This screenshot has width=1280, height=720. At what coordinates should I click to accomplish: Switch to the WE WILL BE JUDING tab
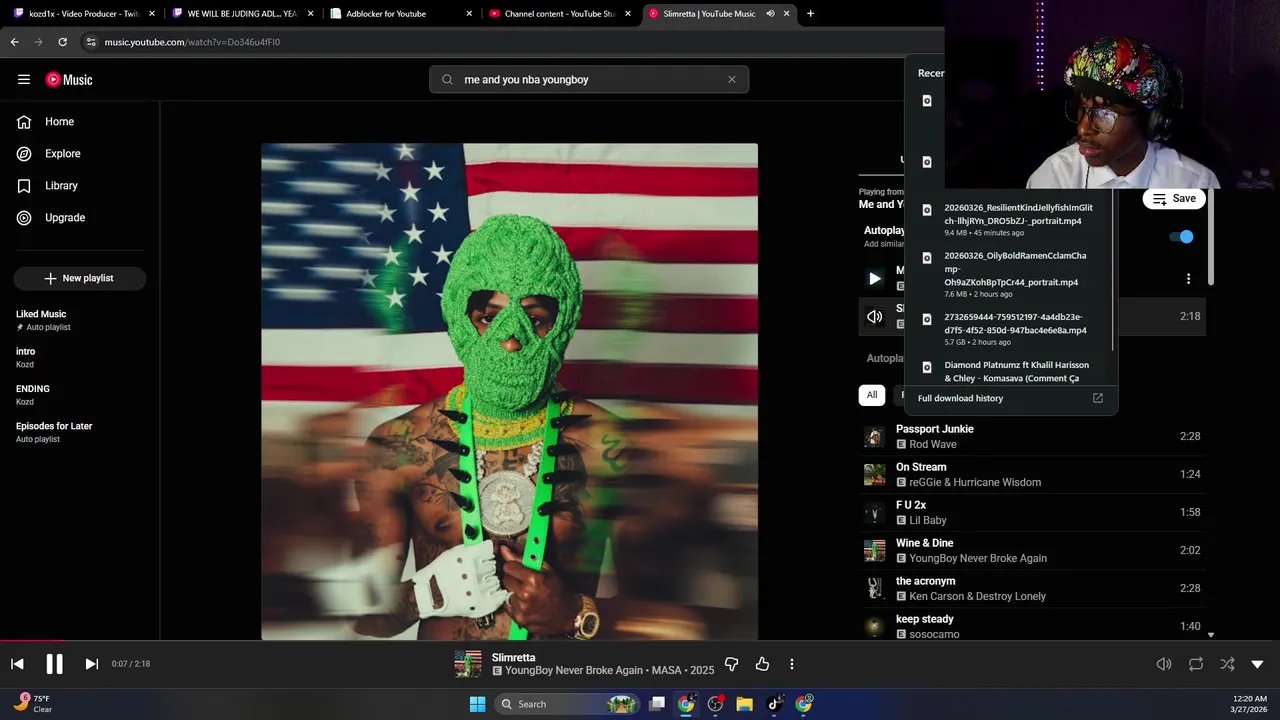click(242, 14)
